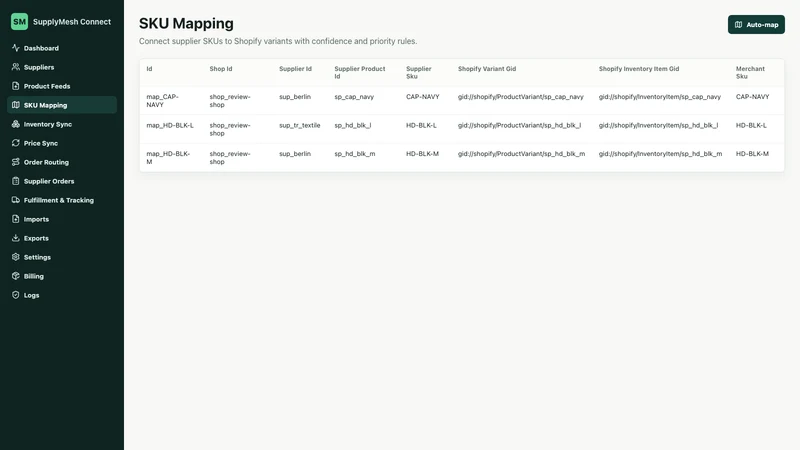Open the Logs page
800x450 pixels.
coord(62,295)
